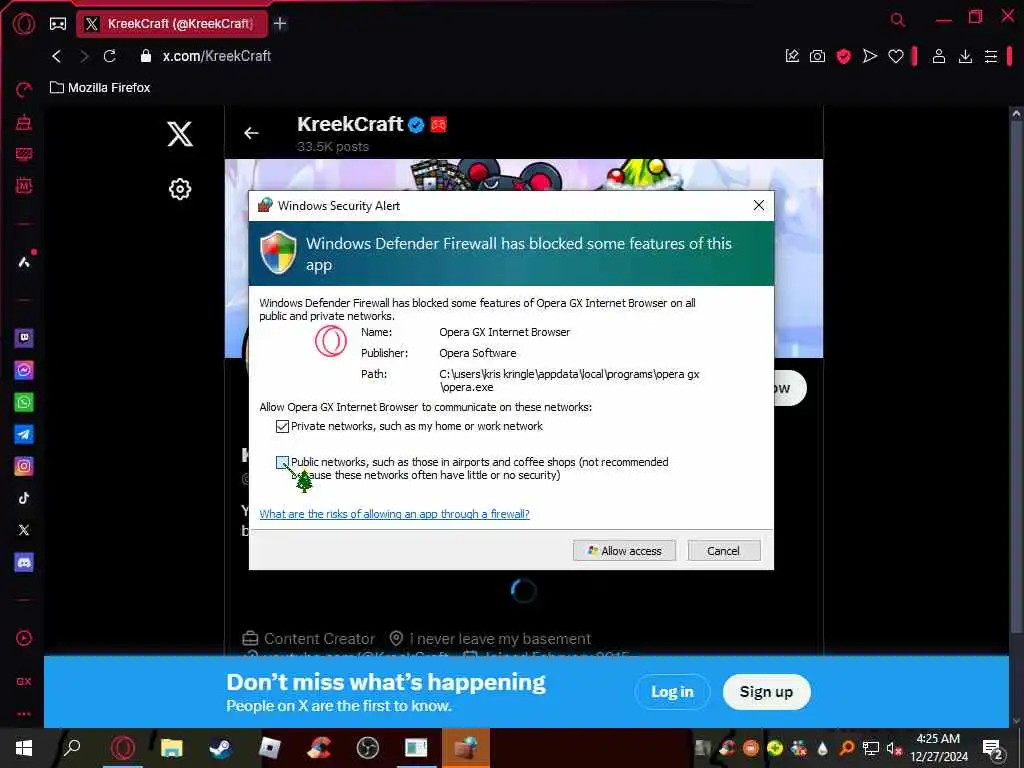Open File Explorer from the taskbar
Screen dimensions: 1024x768
tap(171, 748)
